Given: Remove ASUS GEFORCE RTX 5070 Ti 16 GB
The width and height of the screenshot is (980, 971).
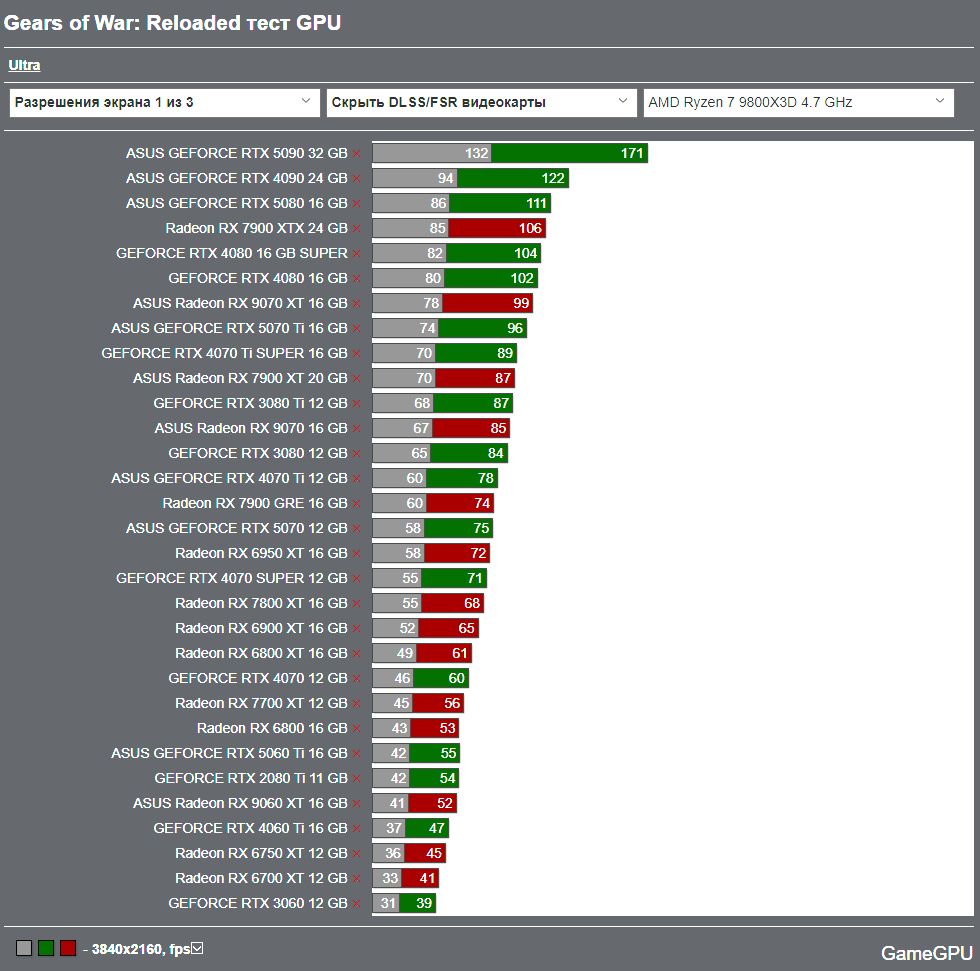Looking at the screenshot, I should [356, 329].
